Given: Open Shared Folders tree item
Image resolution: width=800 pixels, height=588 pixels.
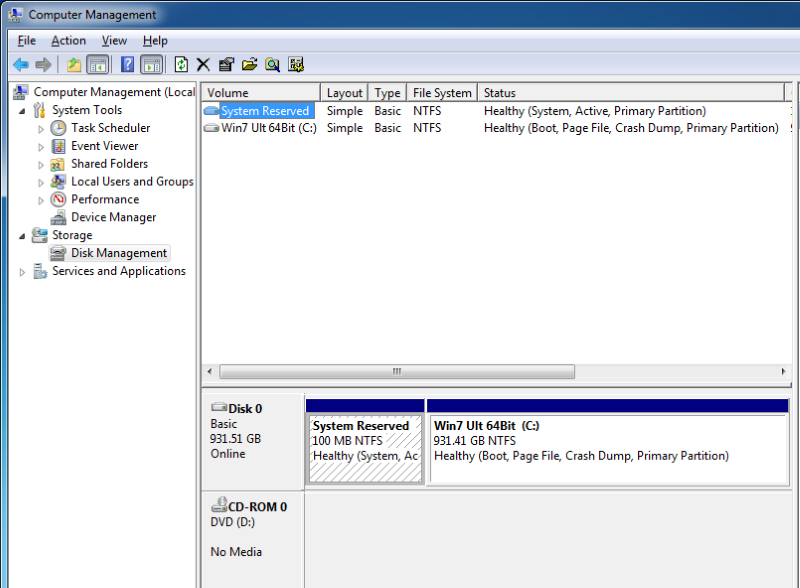Looking at the screenshot, I should pos(110,163).
